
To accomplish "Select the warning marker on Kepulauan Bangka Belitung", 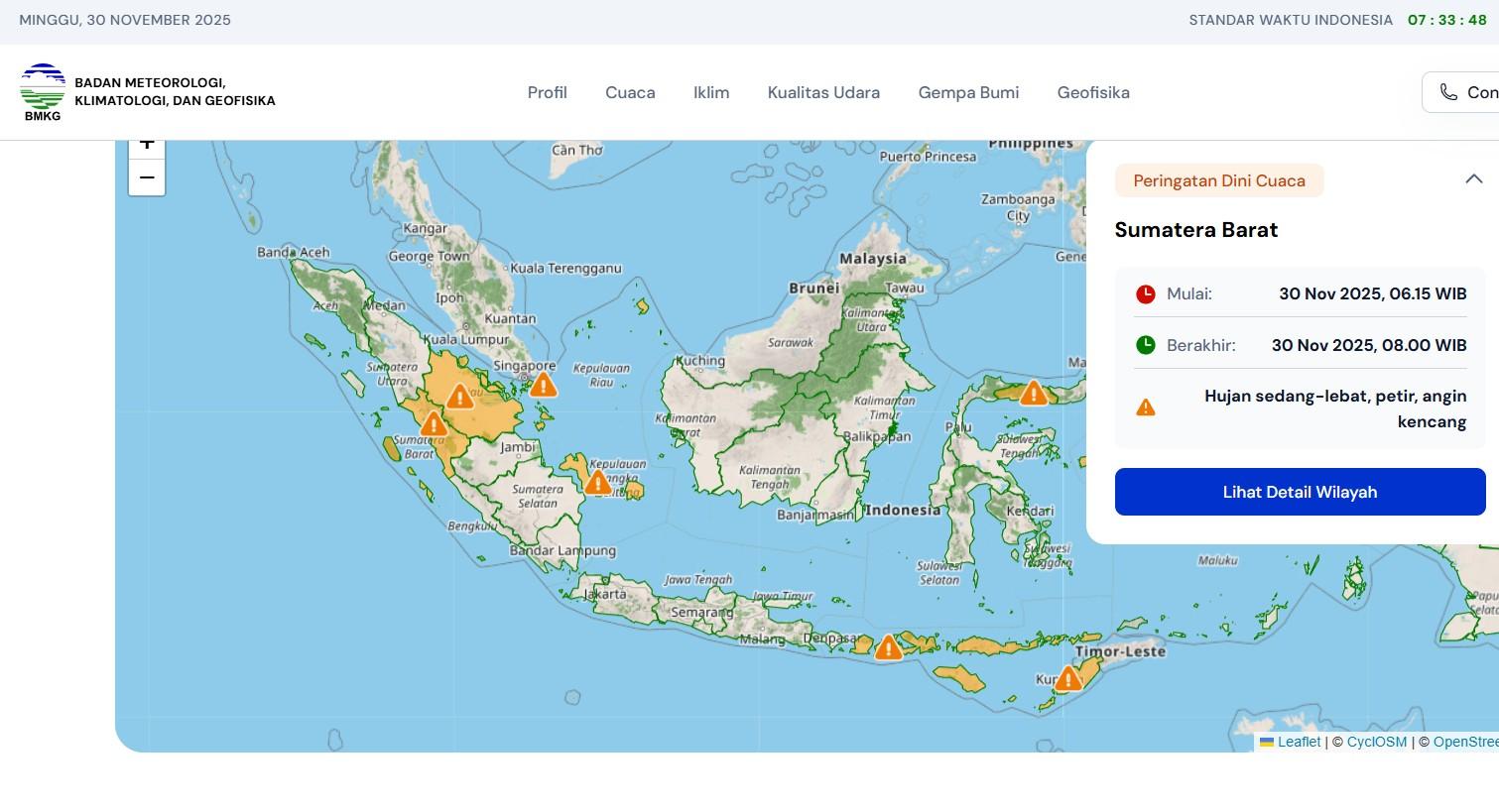I will click(597, 482).
